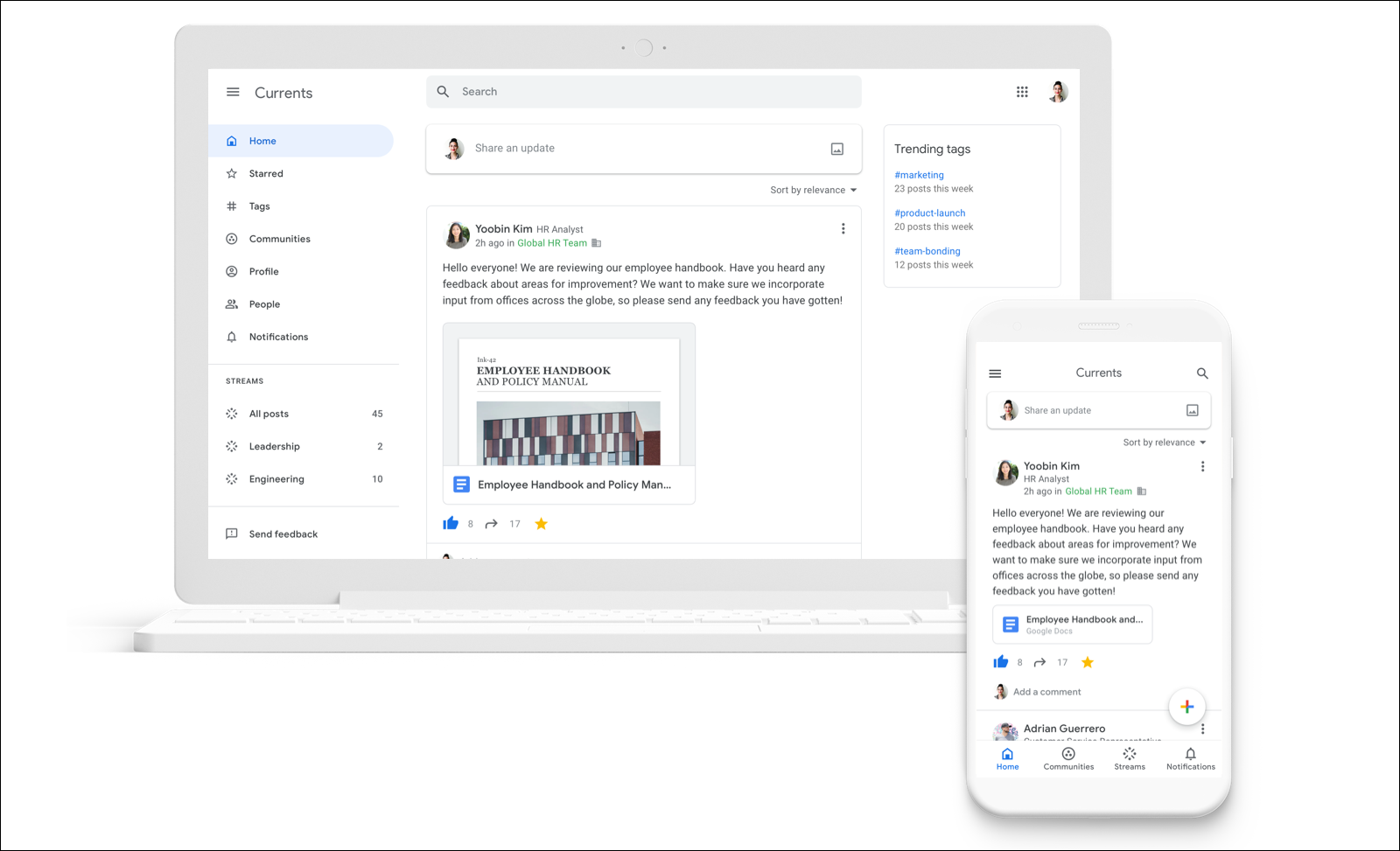
Task: Click the Employee Handbook and Policy Man... title
Action: (x=575, y=485)
